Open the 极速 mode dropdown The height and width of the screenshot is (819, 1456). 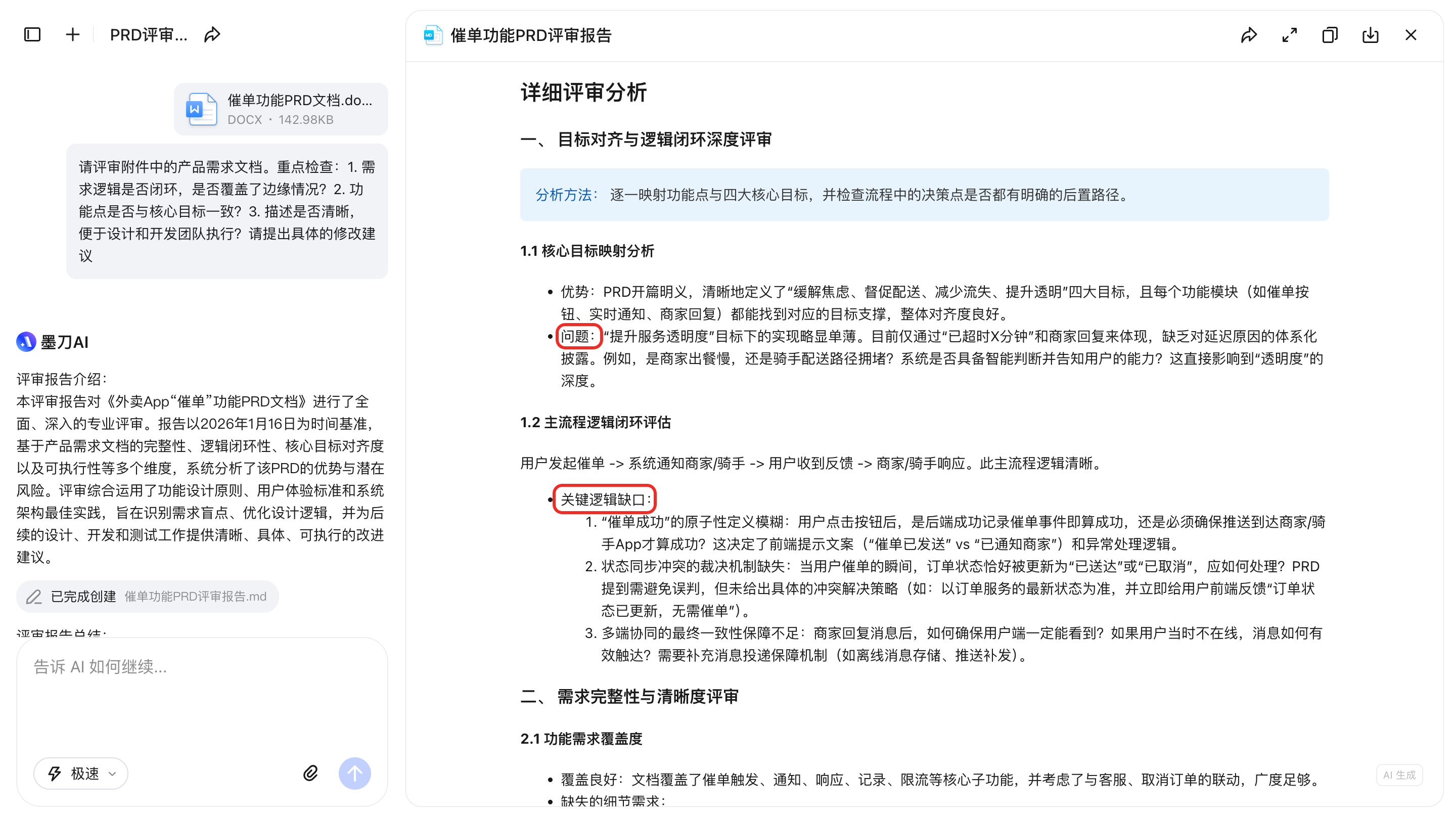pos(81,773)
